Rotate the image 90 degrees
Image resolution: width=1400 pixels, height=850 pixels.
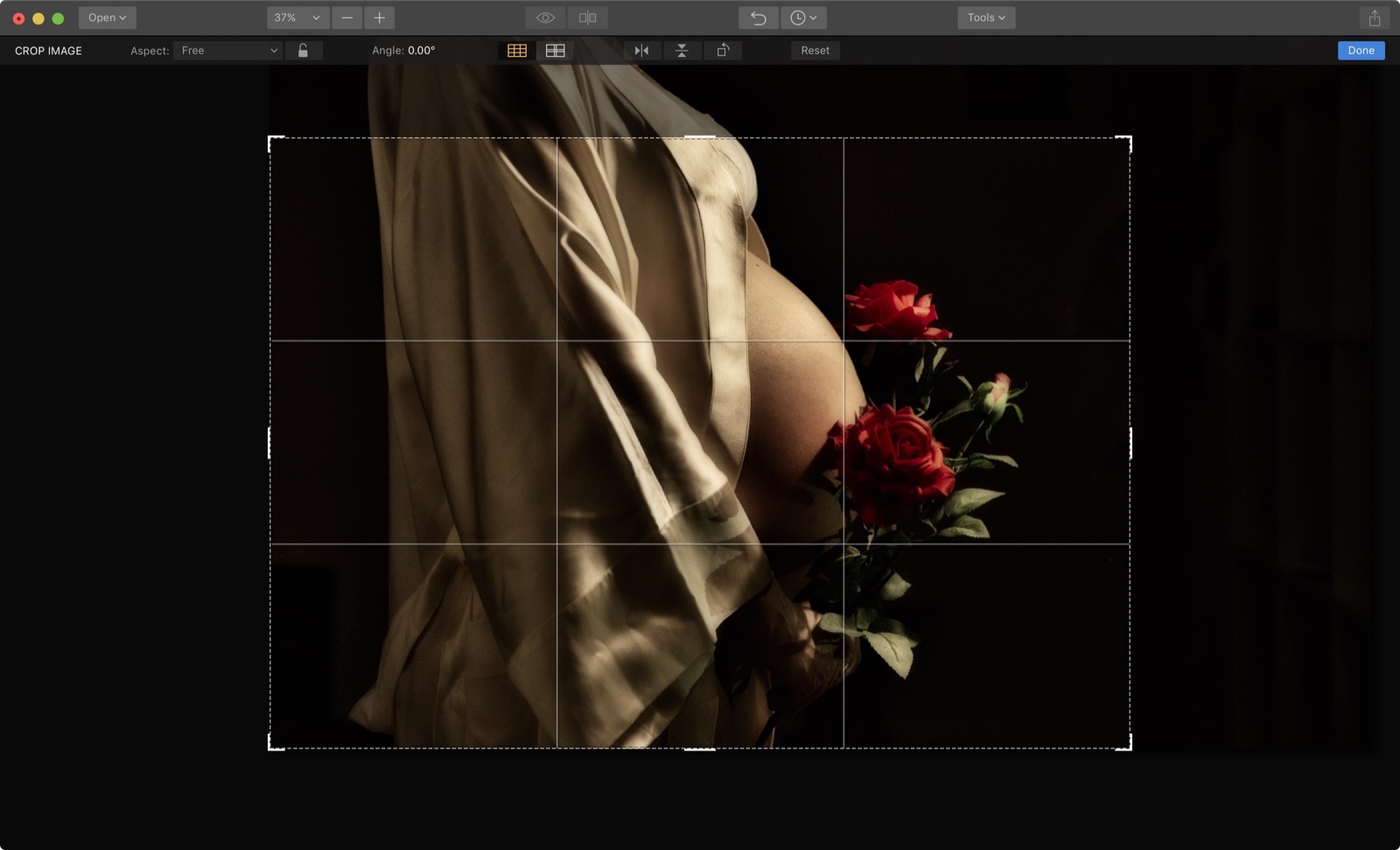[x=722, y=51]
